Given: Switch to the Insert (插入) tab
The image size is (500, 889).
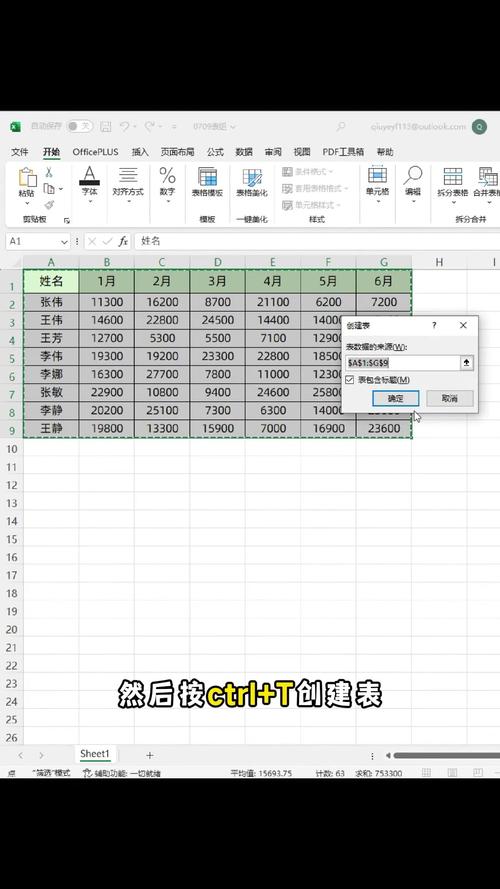Looking at the screenshot, I should click(140, 152).
